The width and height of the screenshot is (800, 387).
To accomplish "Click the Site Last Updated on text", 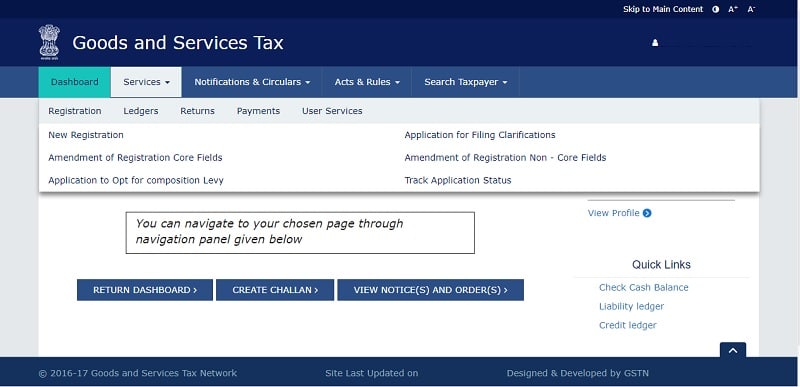I will 371,373.
